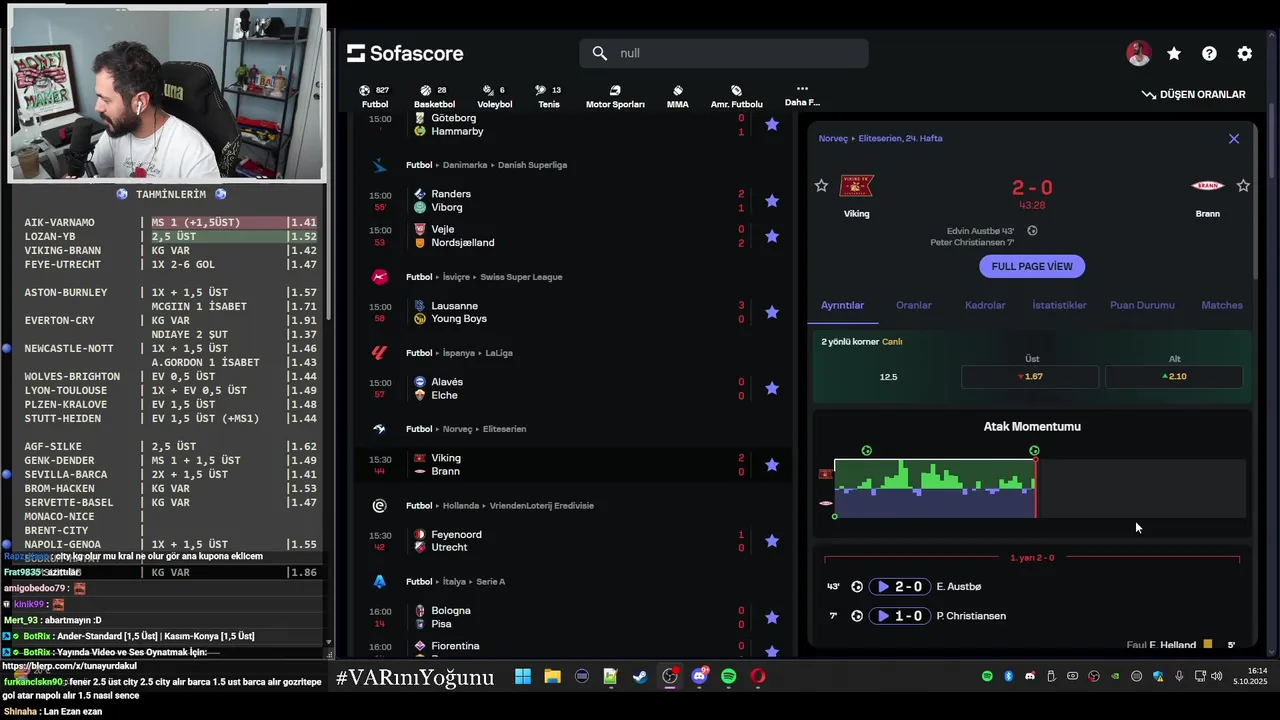Open the Brann team logo

coord(1208,186)
